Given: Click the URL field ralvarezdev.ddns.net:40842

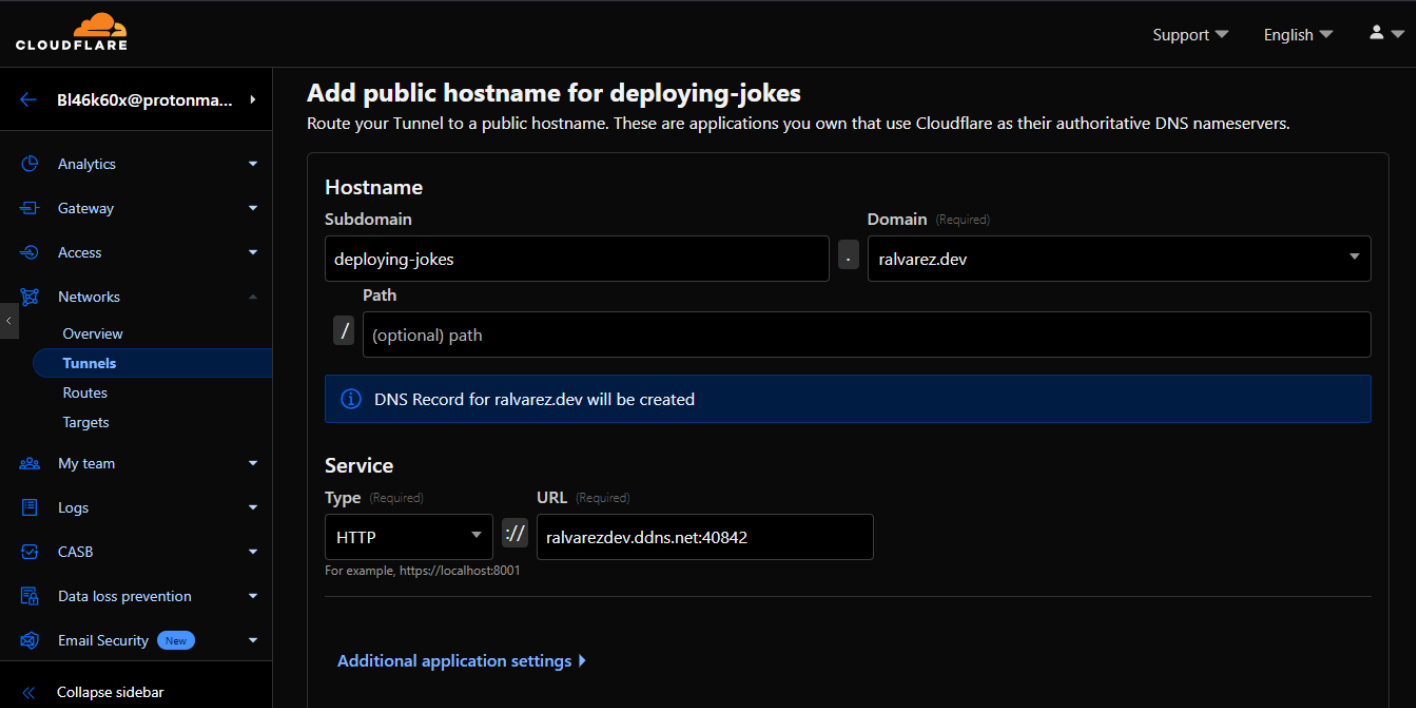Looking at the screenshot, I should point(705,537).
